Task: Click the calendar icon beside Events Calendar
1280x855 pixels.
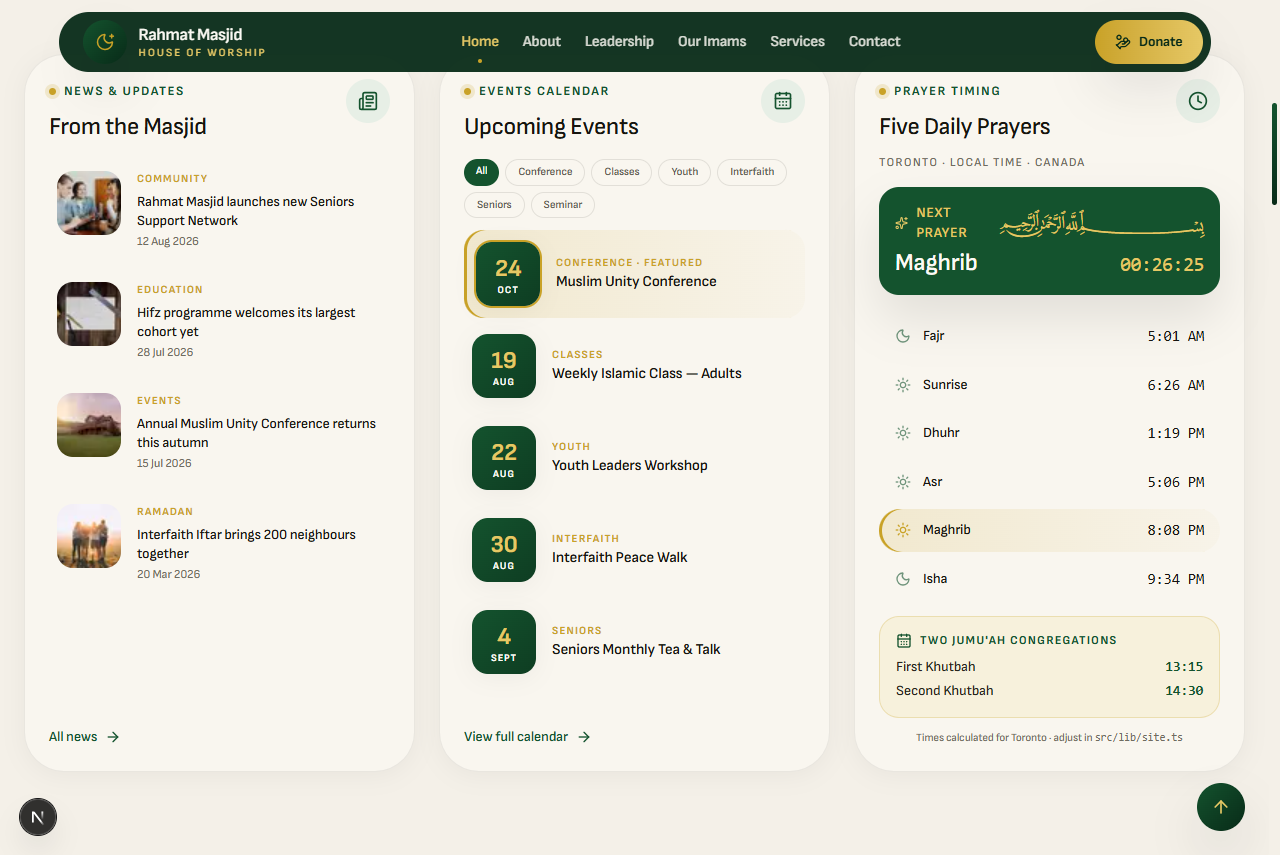Action: [783, 101]
